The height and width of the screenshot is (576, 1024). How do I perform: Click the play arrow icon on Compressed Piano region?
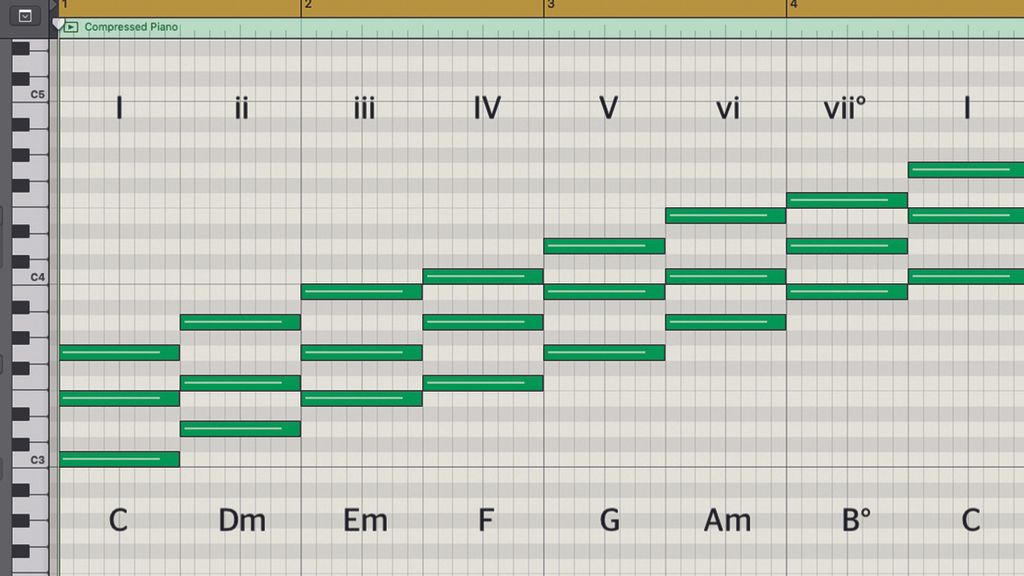coord(71,27)
